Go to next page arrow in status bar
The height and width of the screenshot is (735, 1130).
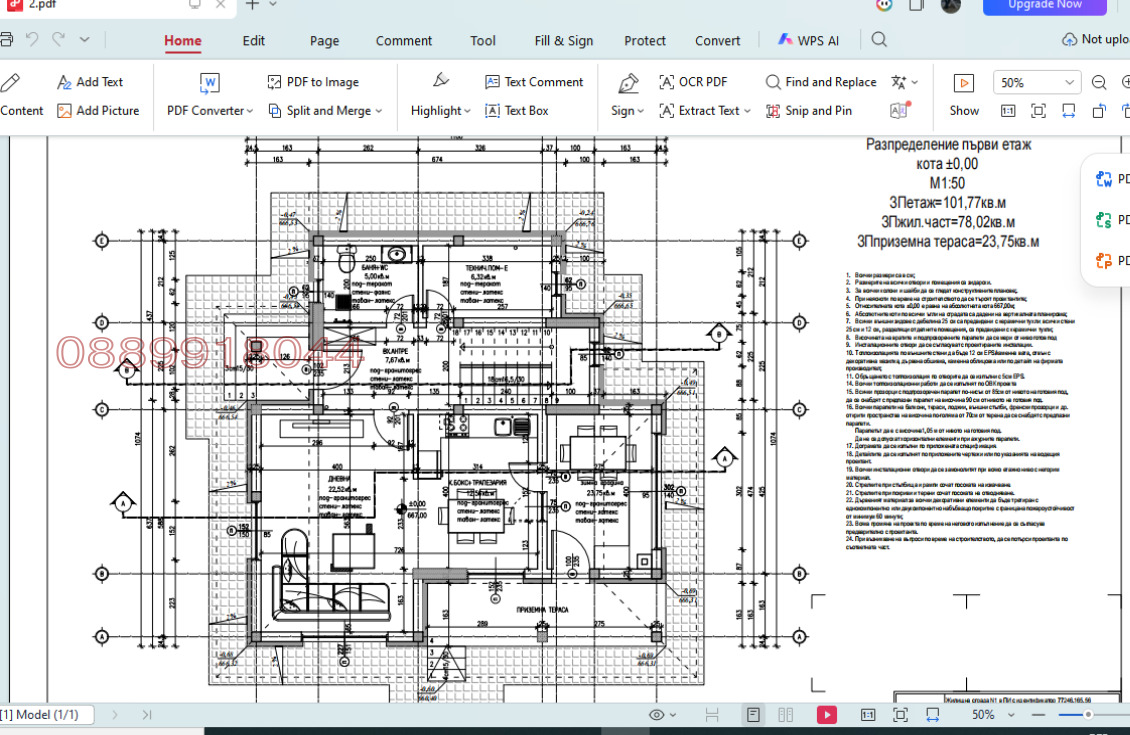(x=115, y=715)
